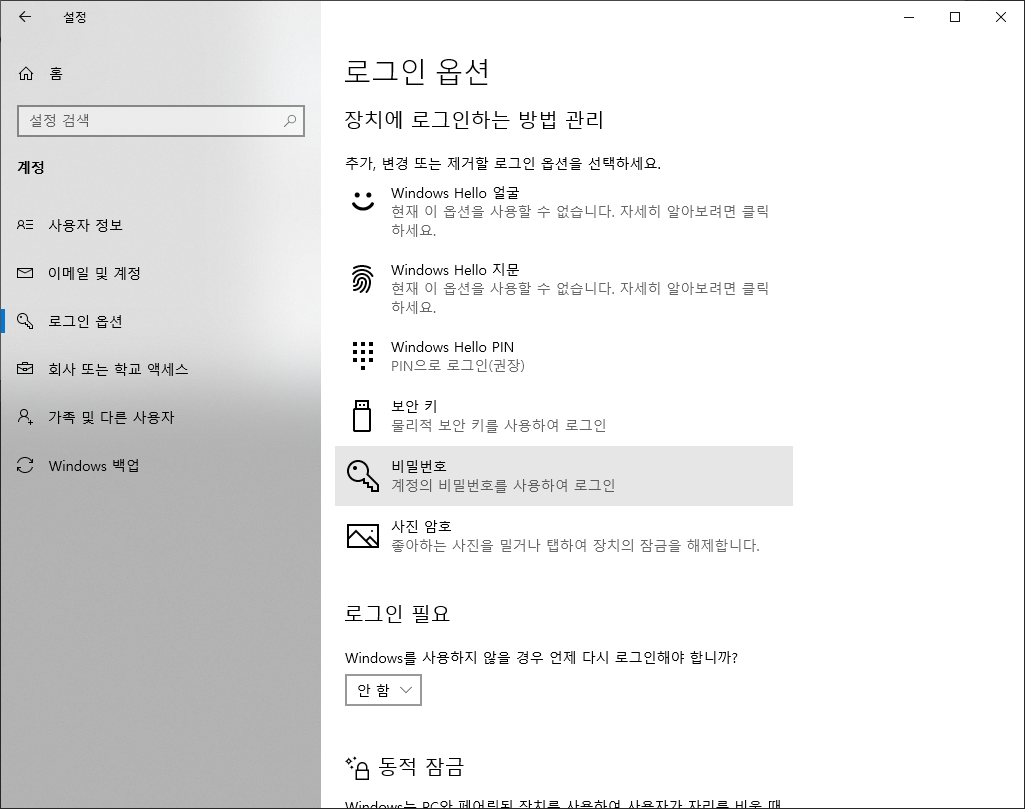Viewport: 1025px width, 809px height.
Task: Click 물리적 보안 키를 사용하여 로그인 text
Action: (x=499, y=425)
